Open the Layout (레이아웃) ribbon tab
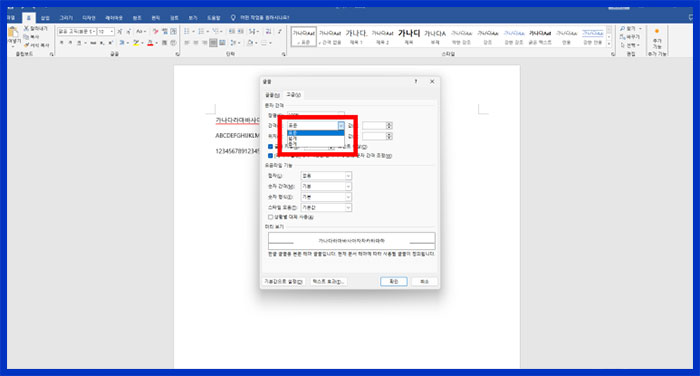The height and width of the screenshot is (376, 700). point(114,18)
